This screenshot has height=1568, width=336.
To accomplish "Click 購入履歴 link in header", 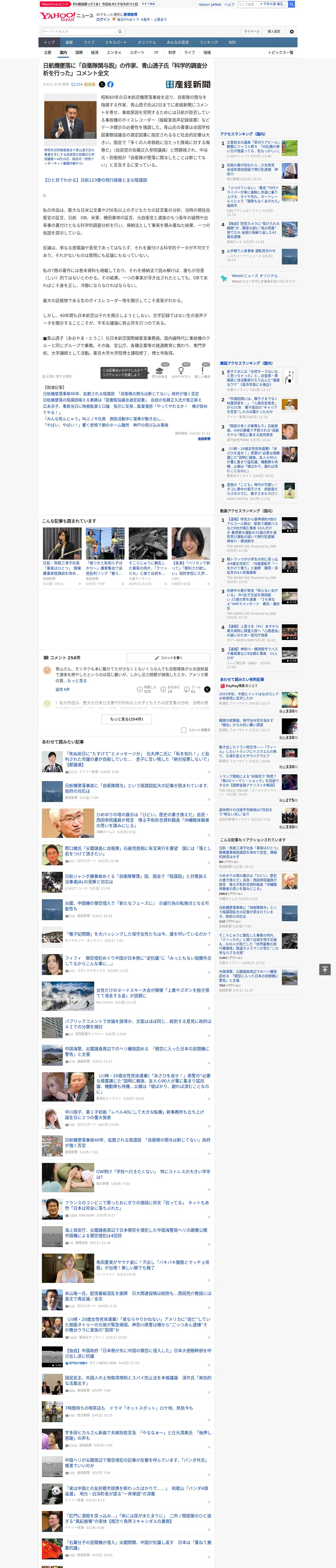I will [x=274, y=32].
